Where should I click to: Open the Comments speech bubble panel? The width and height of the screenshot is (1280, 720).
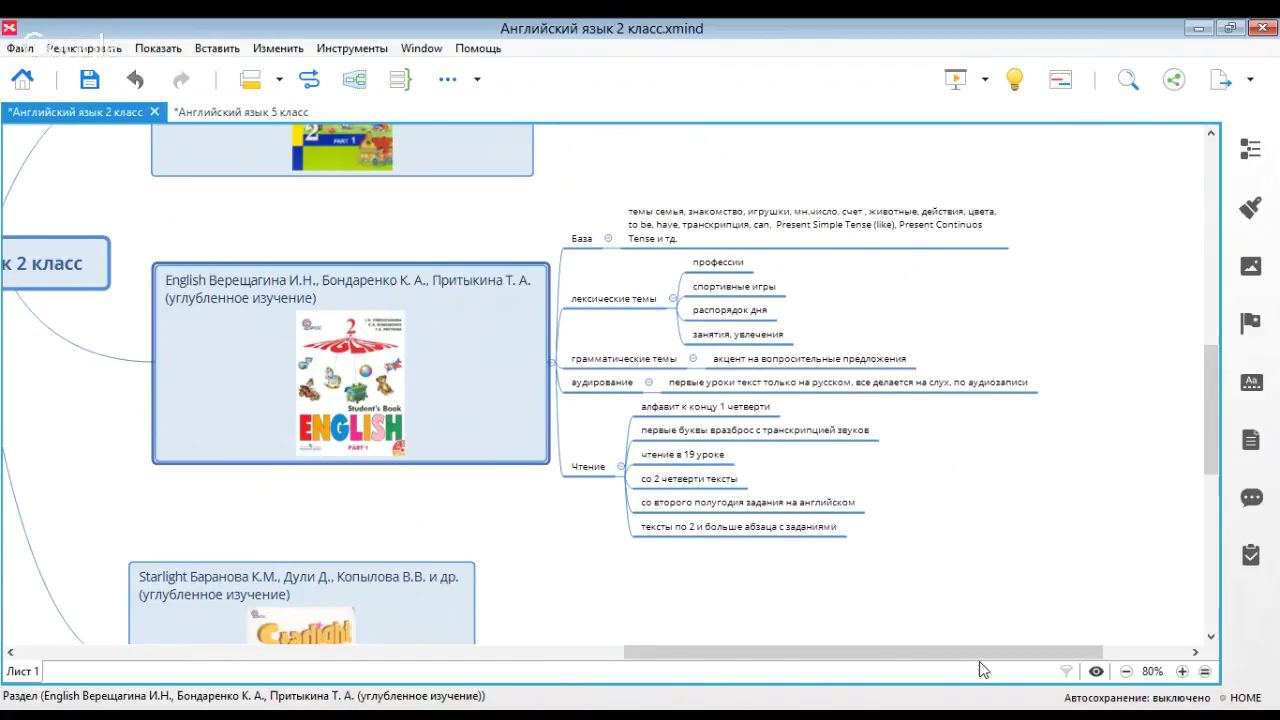(1250, 497)
